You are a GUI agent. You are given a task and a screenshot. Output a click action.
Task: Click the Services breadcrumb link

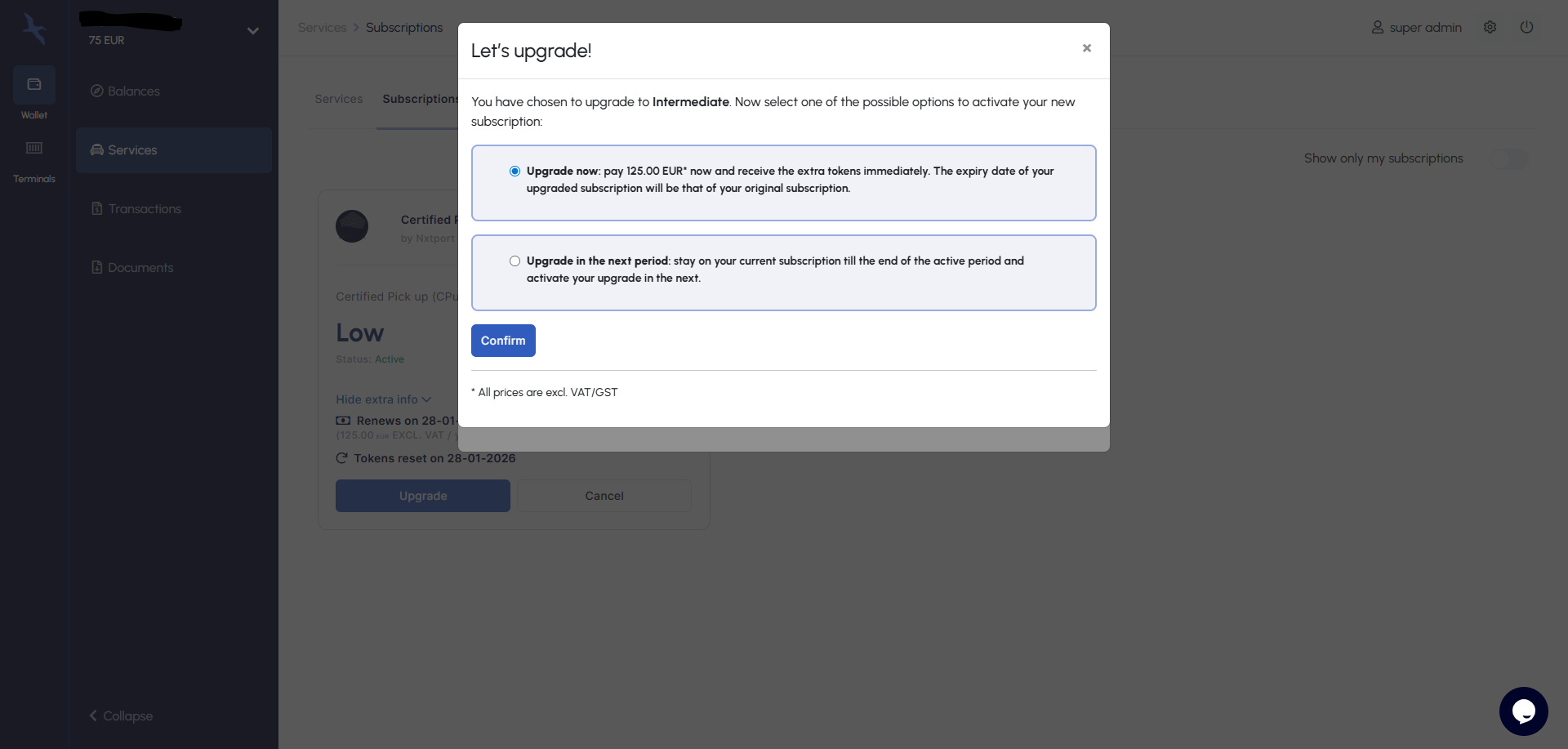click(x=322, y=28)
